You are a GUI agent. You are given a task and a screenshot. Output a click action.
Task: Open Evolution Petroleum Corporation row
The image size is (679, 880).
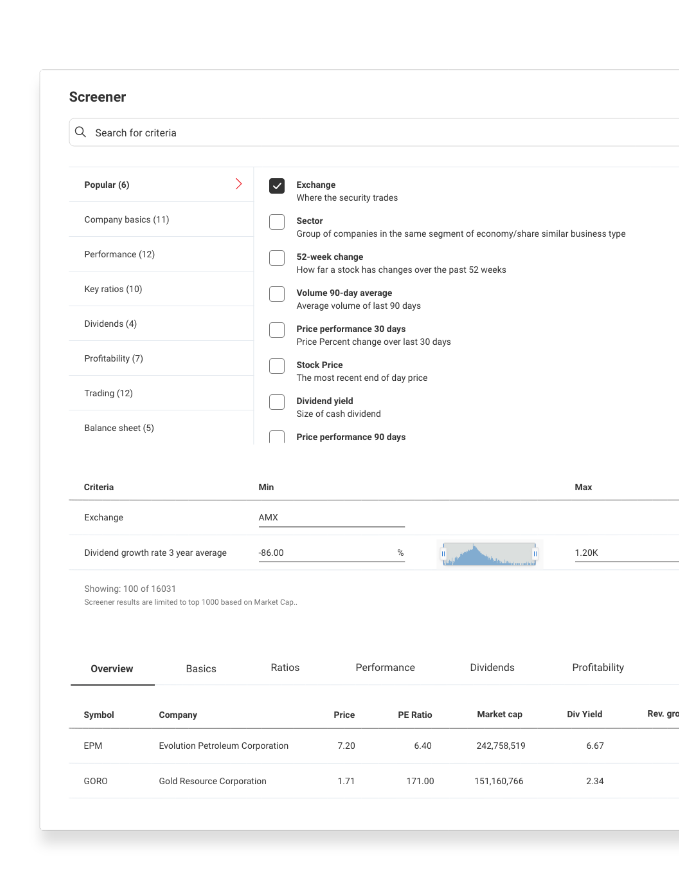(x=224, y=746)
